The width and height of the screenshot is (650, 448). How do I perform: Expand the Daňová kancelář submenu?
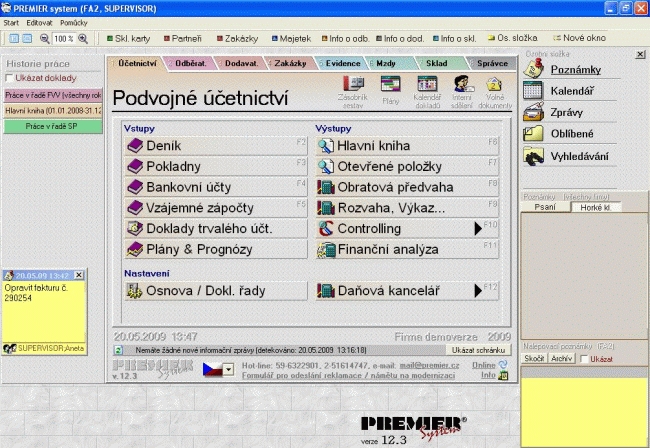point(478,291)
